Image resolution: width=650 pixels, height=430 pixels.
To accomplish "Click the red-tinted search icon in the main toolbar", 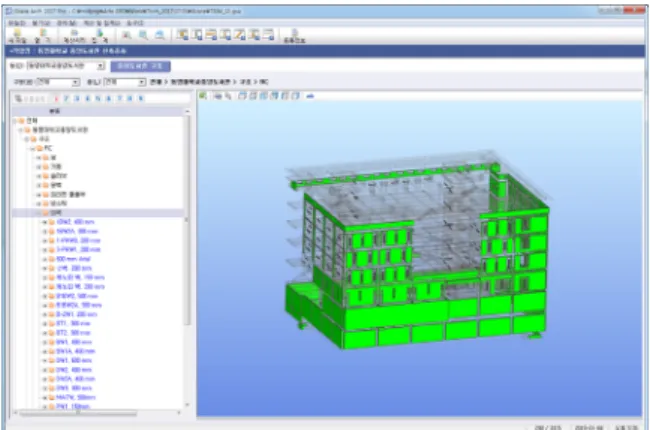I will [127, 35].
